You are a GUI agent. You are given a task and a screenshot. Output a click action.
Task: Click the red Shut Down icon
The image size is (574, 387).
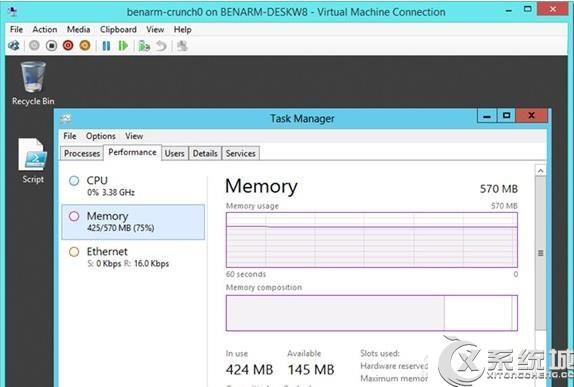(x=68, y=46)
